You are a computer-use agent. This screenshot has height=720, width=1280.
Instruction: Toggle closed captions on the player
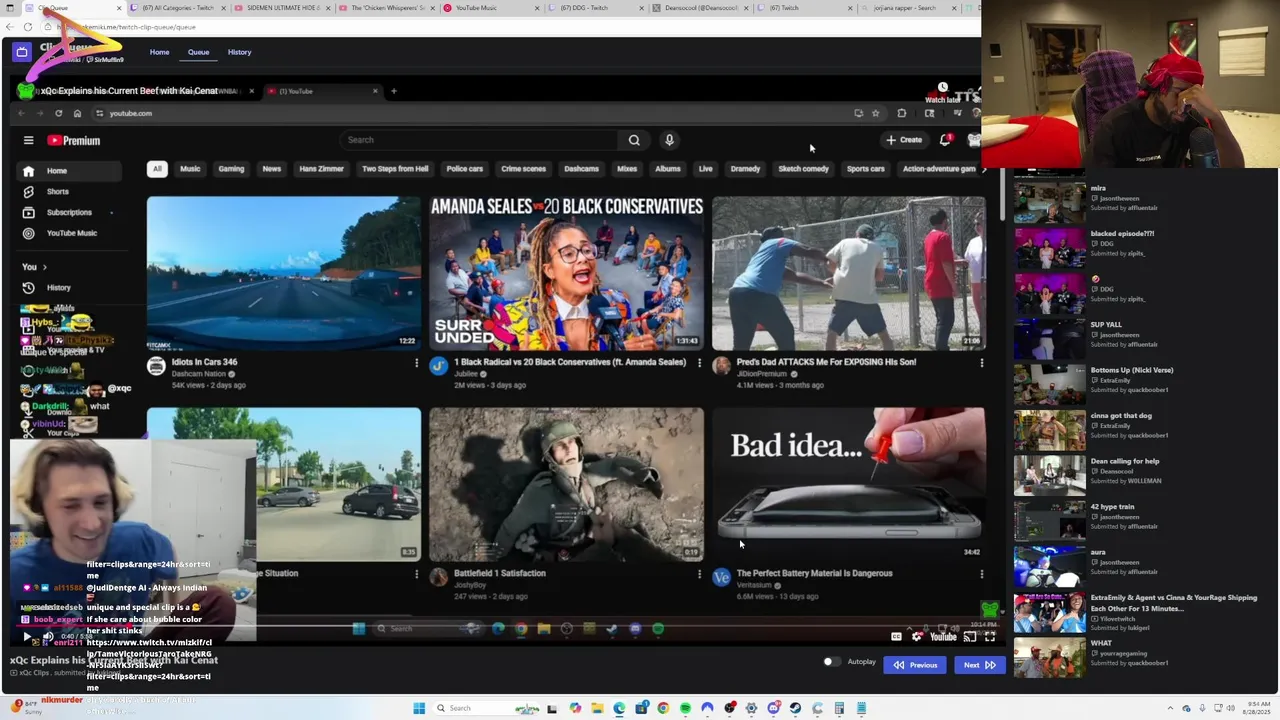(x=896, y=637)
